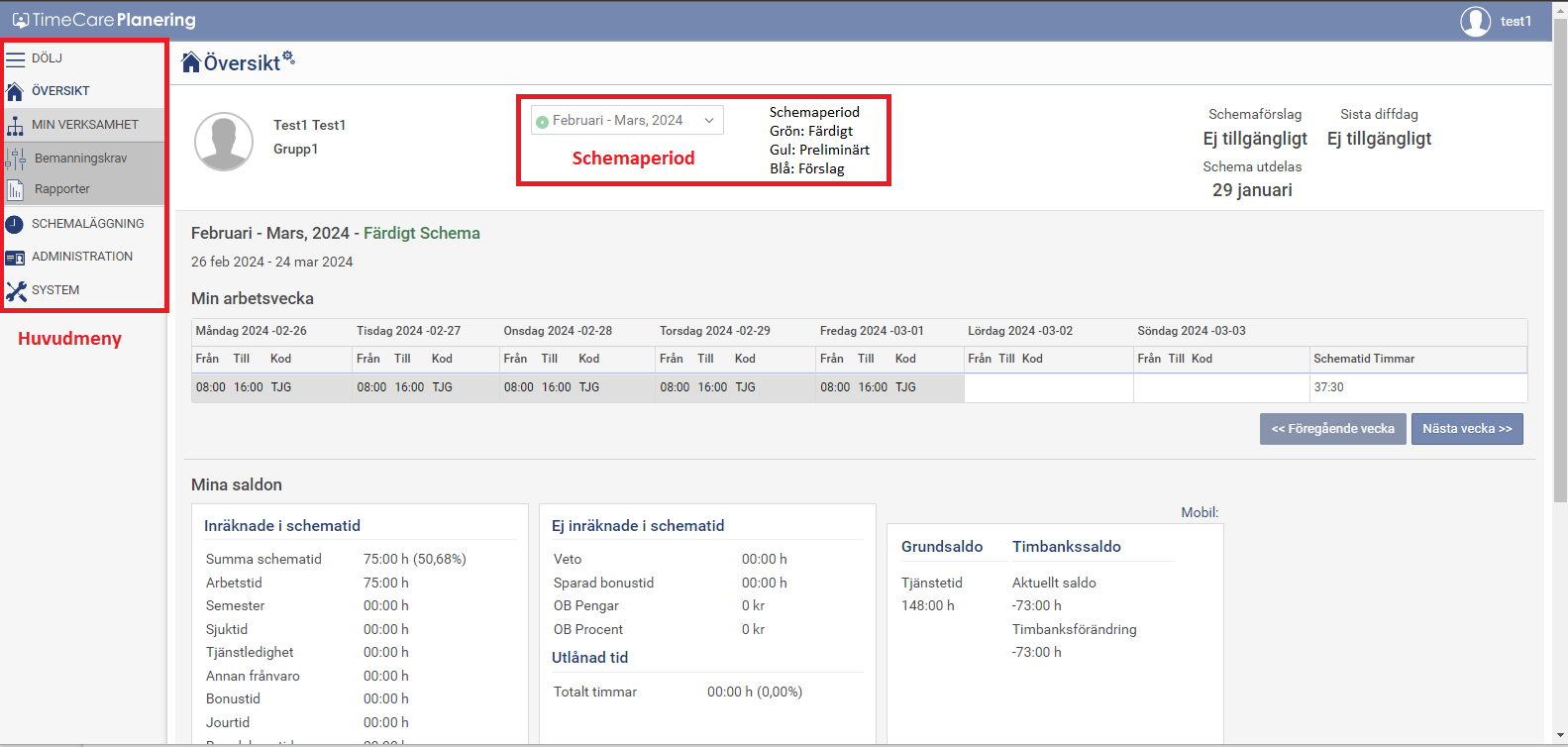The height and width of the screenshot is (747, 1568).
Task: Open the Februari - Mars, 2024 period dropdown
Action: coord(627,121)
